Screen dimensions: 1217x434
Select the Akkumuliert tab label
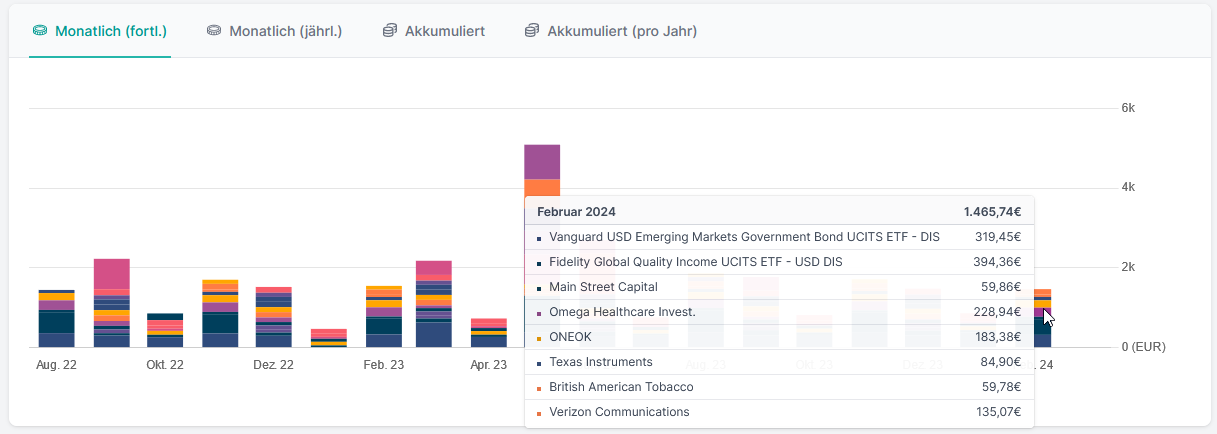coord(444,31)
